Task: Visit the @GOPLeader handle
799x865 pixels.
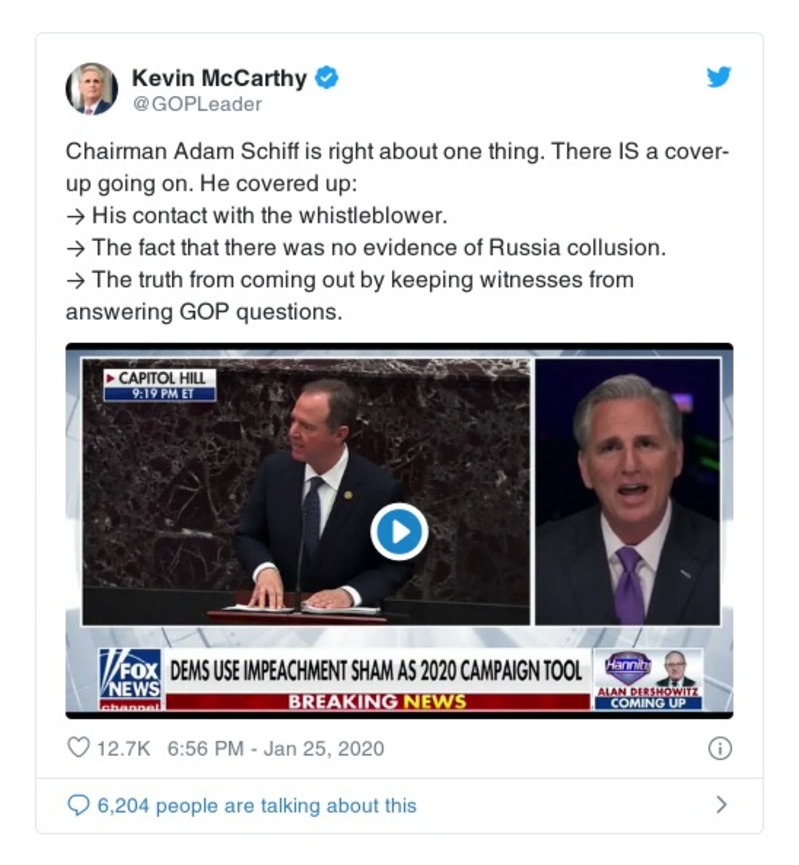Action: [x=197, y=104]
